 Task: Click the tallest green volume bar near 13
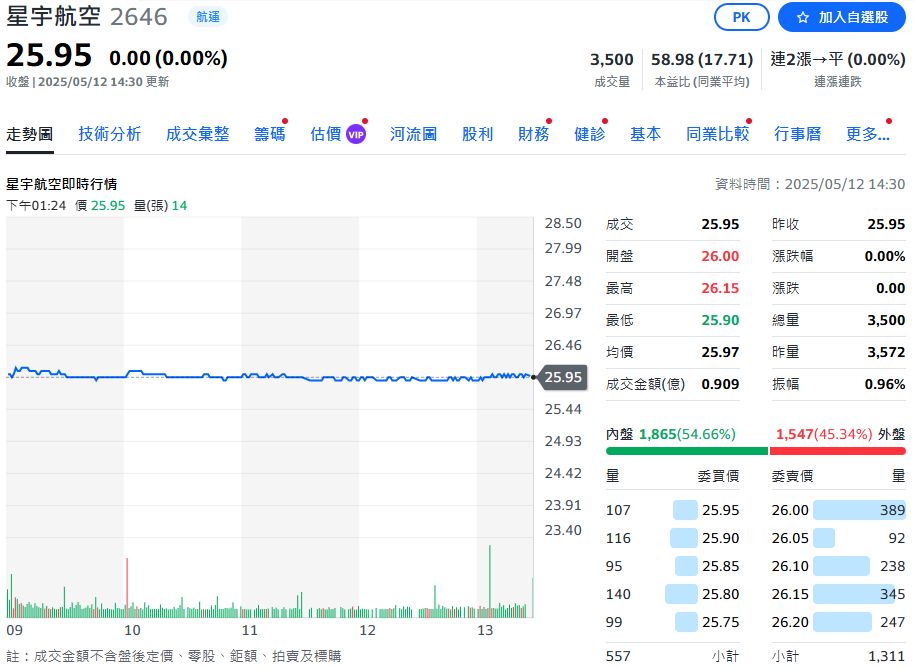[x=490, y=581]
